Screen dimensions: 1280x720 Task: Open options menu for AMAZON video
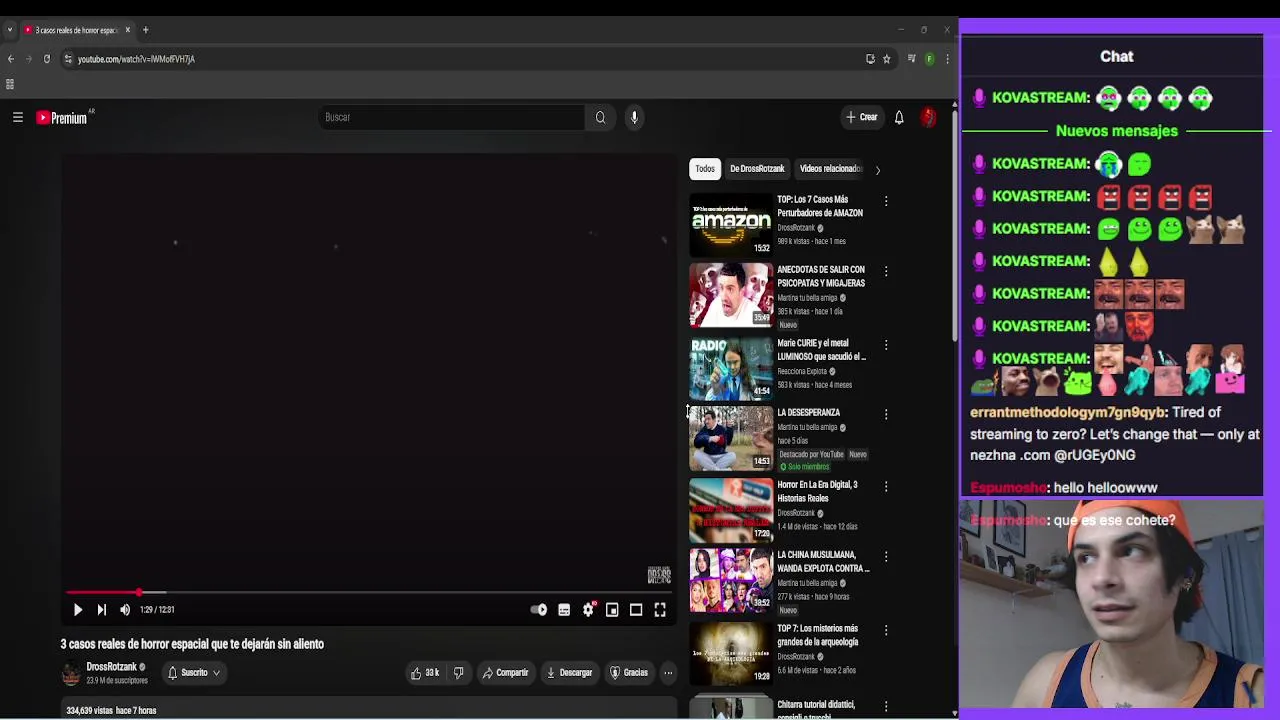pos(886,201)
